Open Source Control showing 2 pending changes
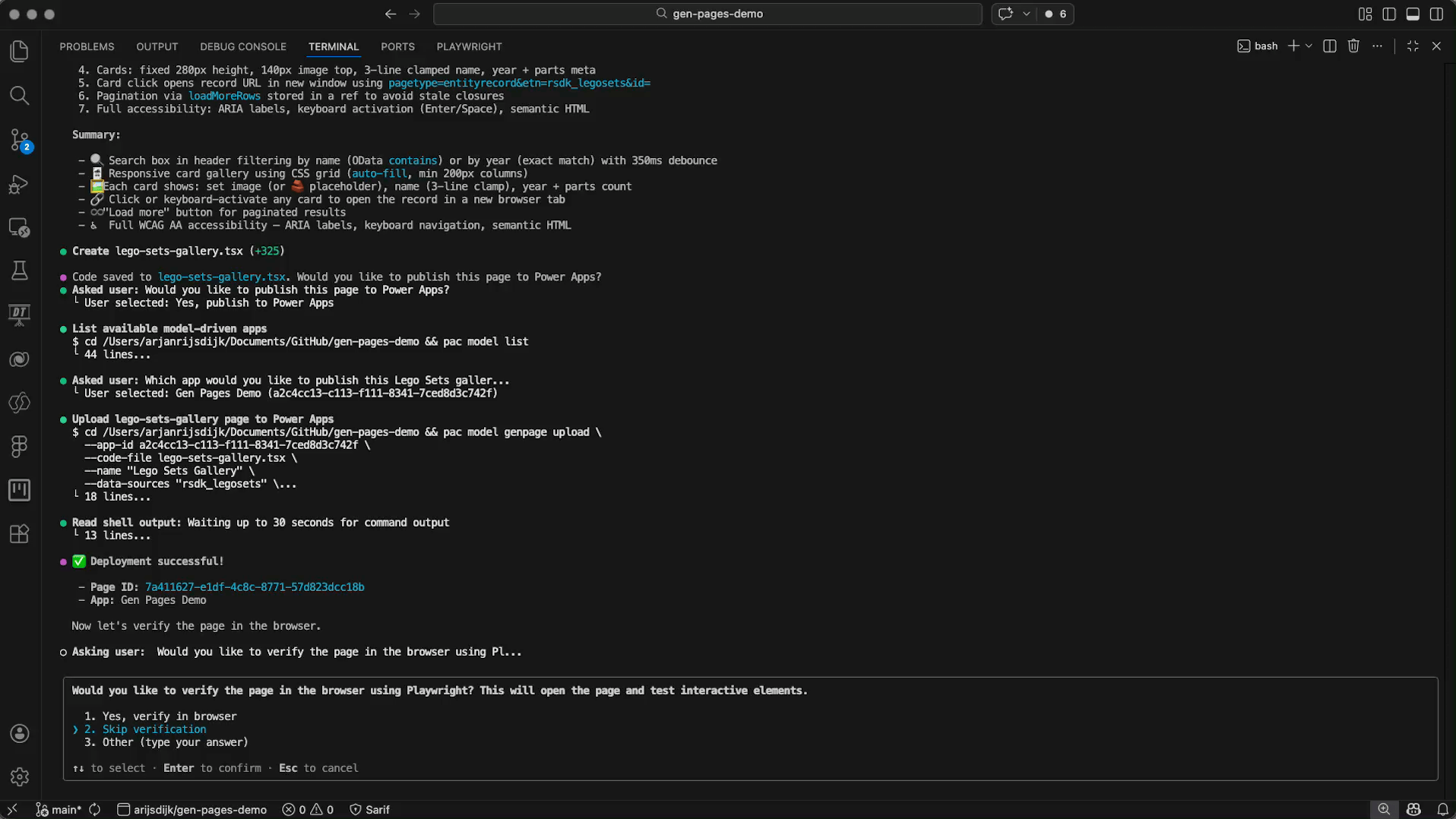Viewport: 1456px width, 819px height. 20,140
